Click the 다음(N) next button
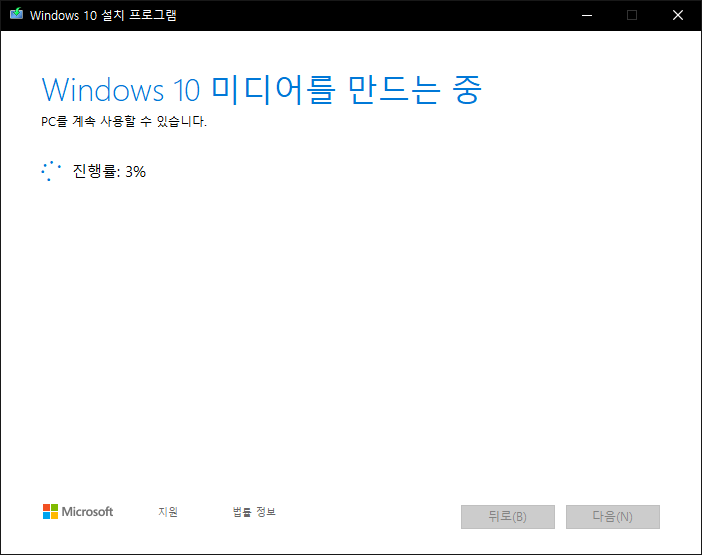This screenshot has width=702, height=555. click(612, 517)
